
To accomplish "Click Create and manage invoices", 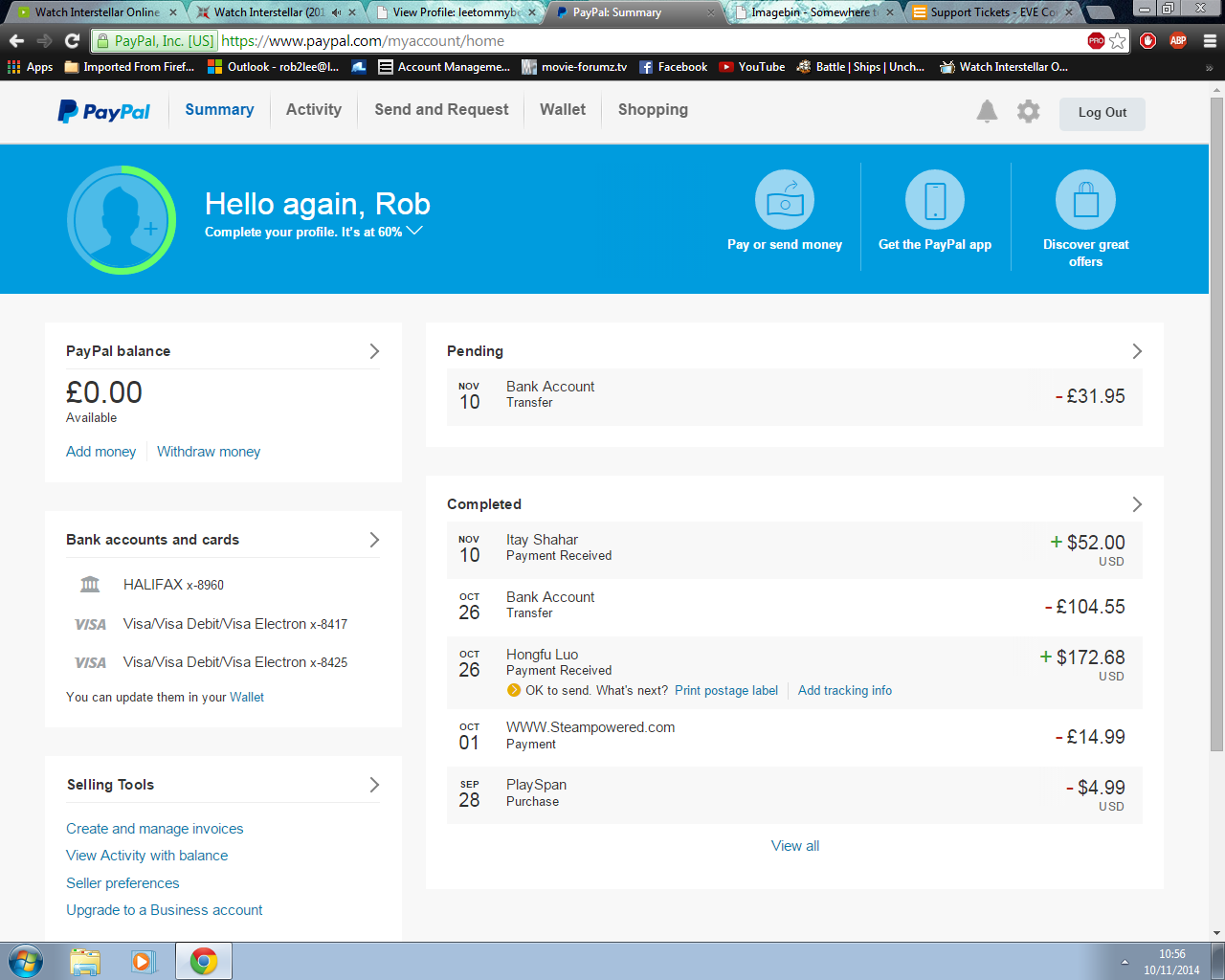I will [155, 829].
